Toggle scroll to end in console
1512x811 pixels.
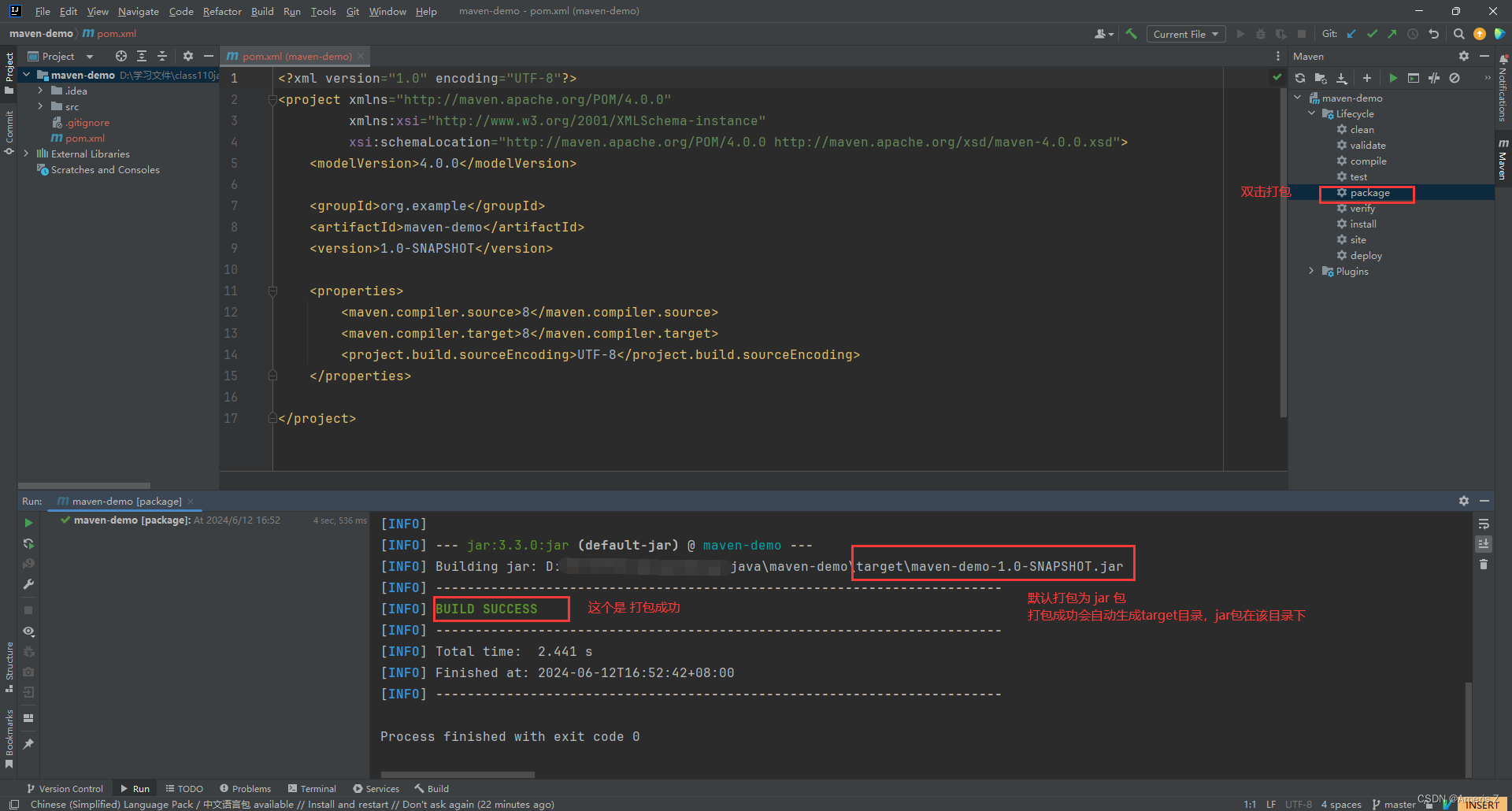[1484, 544]
